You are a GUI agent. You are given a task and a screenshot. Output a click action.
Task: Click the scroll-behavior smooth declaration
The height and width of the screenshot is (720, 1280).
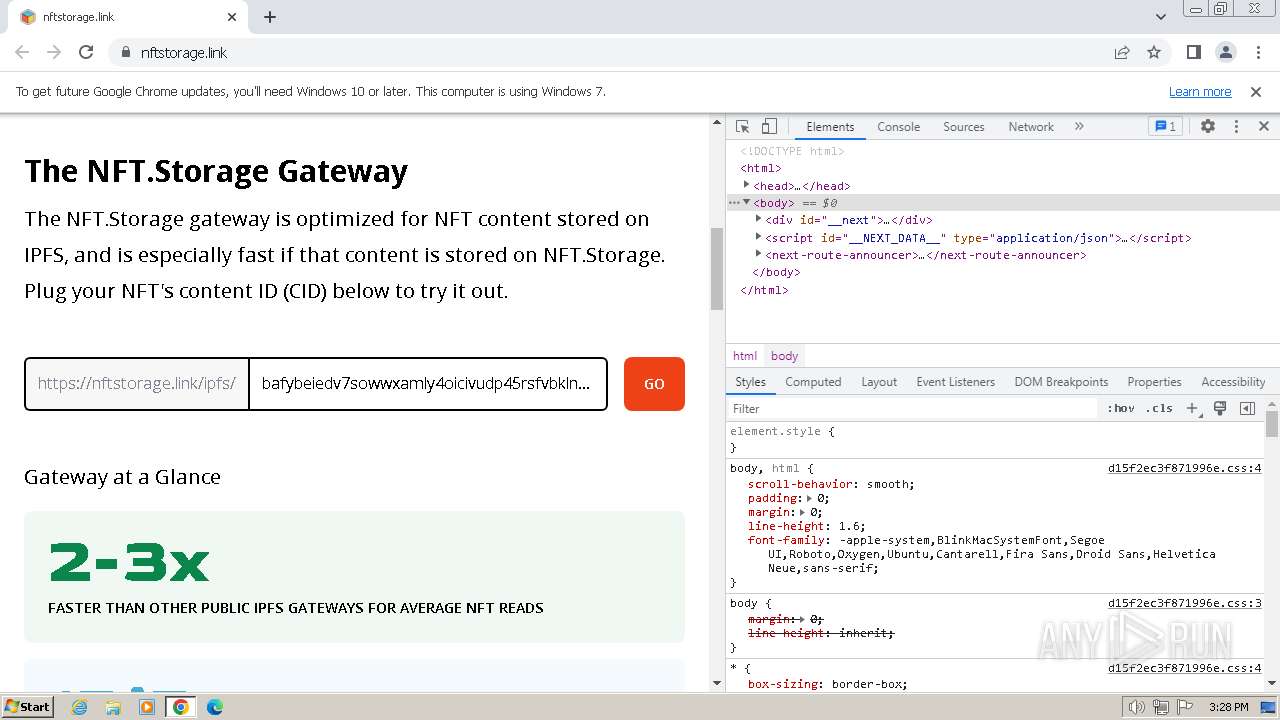point(831,484)
